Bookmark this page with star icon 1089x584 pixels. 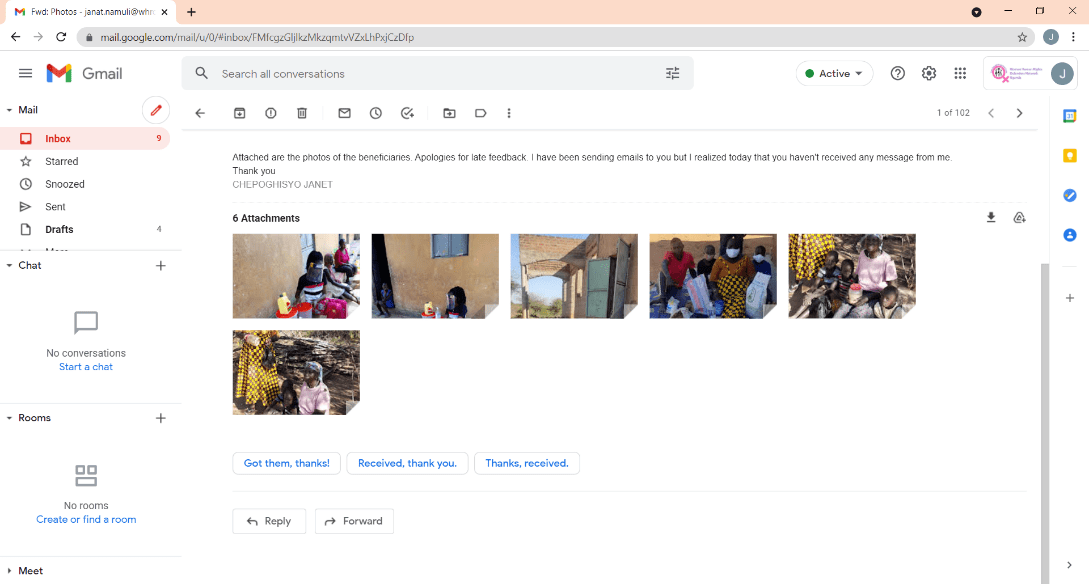coord(1022,37)
